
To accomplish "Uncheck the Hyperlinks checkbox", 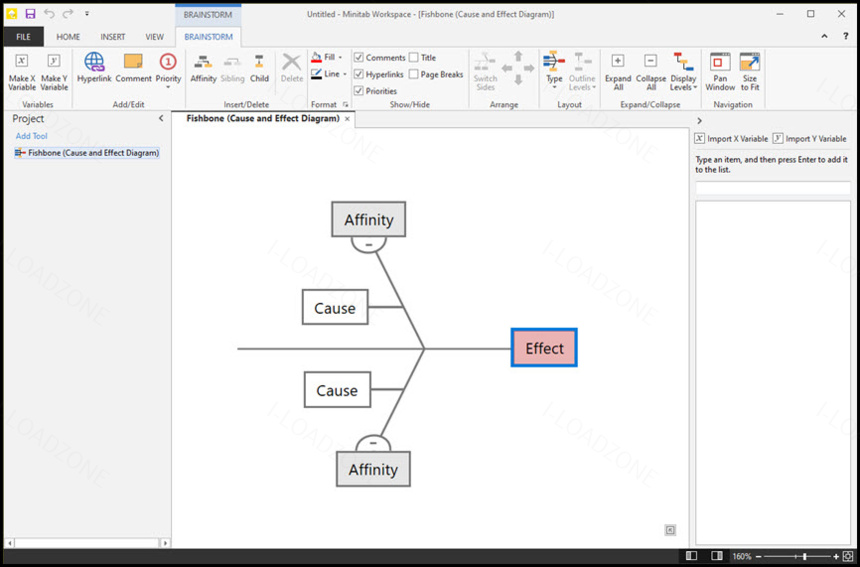I will (359, 74).
